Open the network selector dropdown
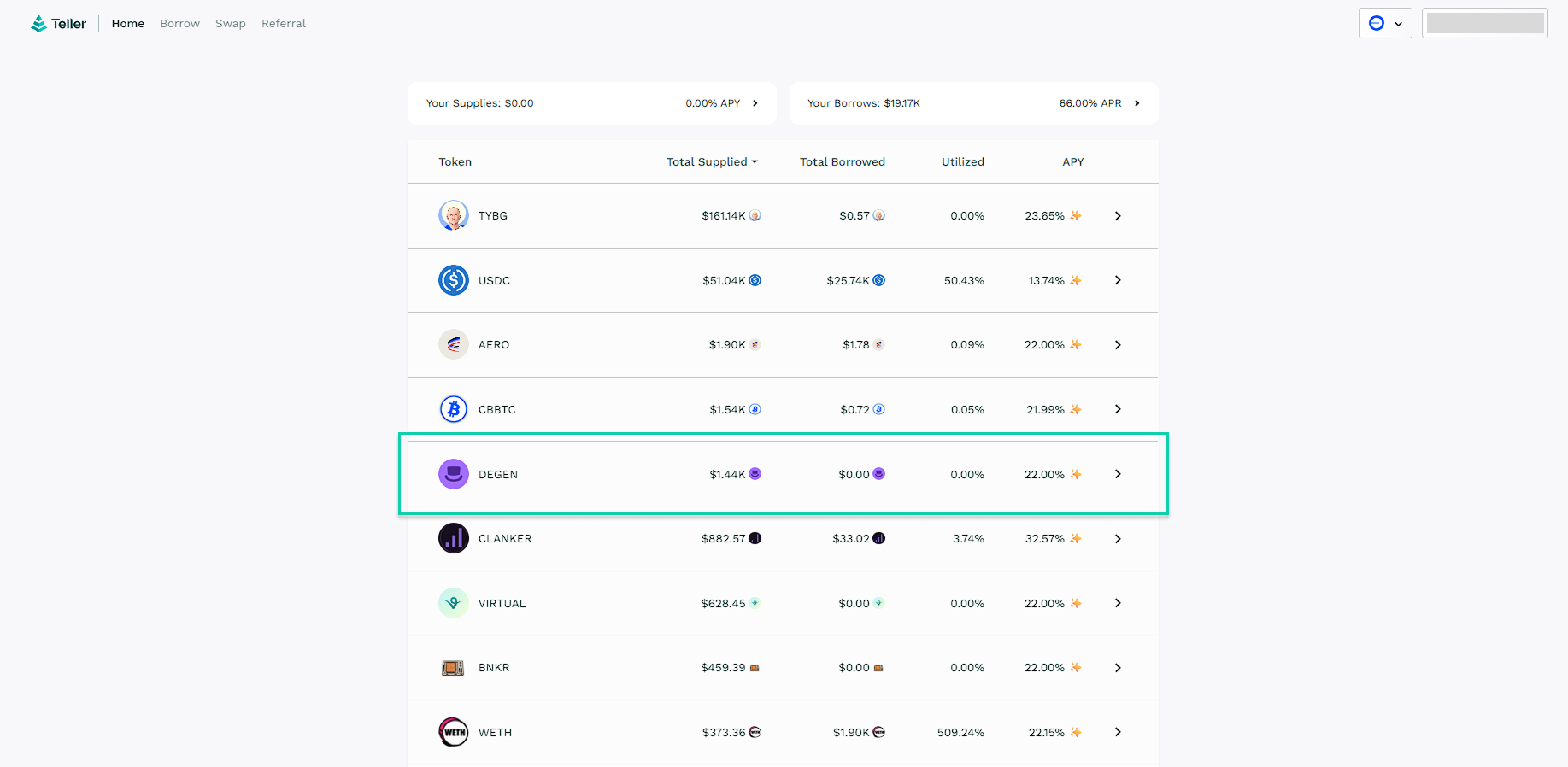This screenshot has width=1568, height=767. [1384, 24]
